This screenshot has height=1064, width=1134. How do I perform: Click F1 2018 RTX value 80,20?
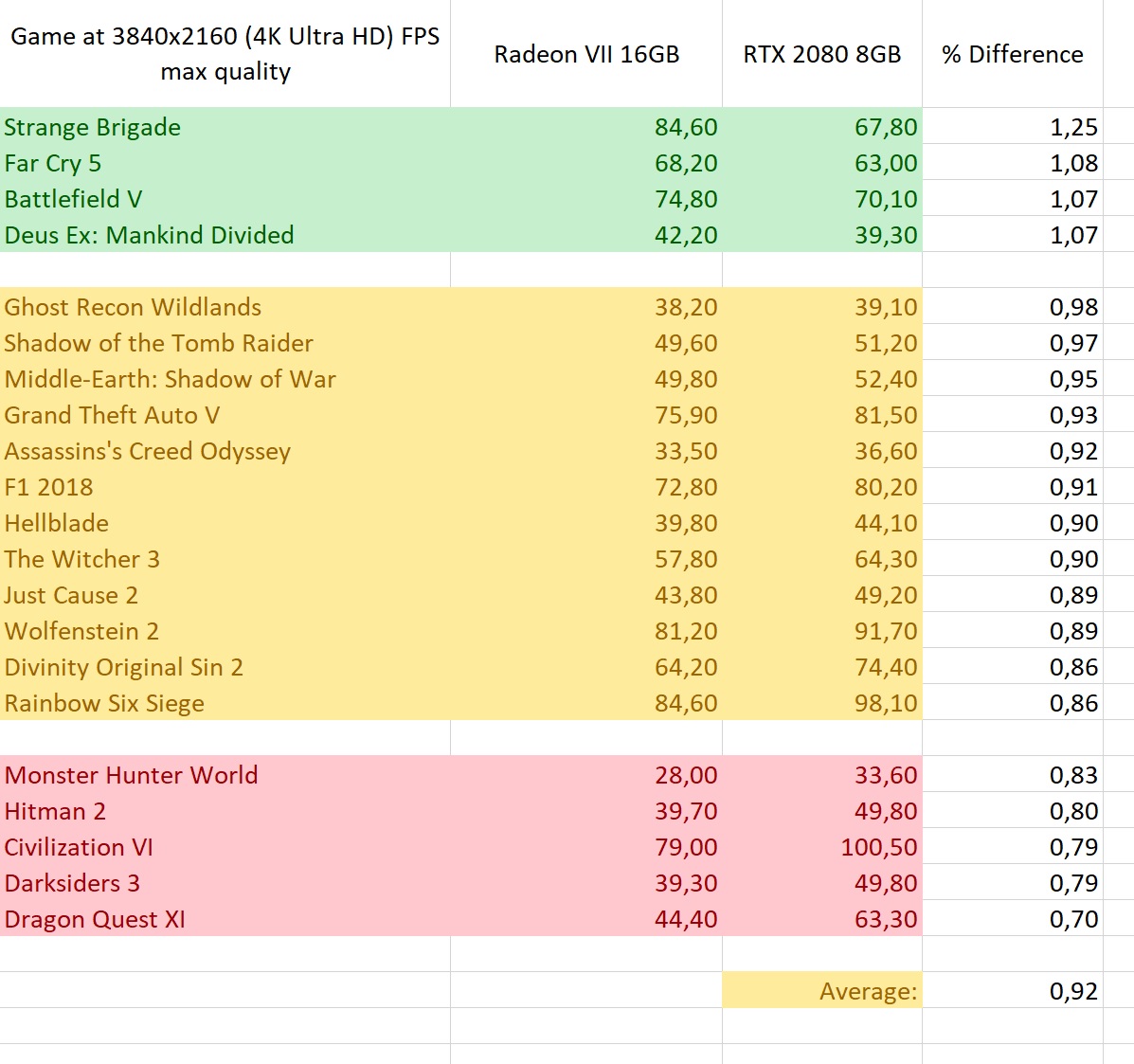click(822, 486)
